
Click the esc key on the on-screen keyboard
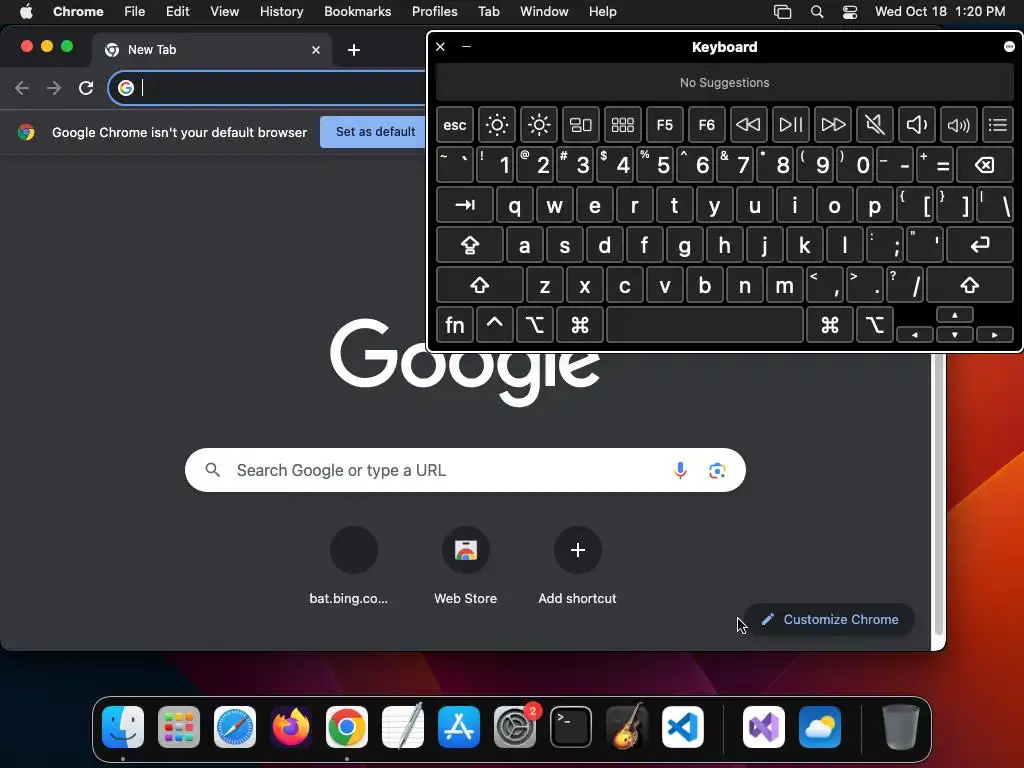tap(455, 125)
